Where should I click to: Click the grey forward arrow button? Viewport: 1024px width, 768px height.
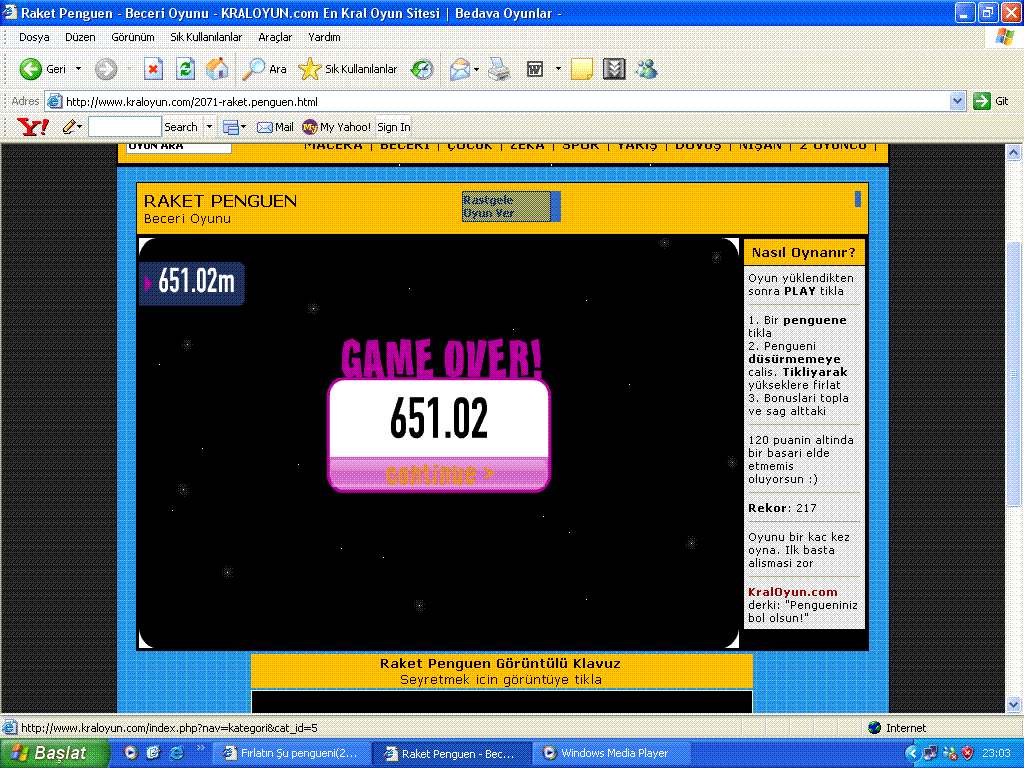[106, 69]
